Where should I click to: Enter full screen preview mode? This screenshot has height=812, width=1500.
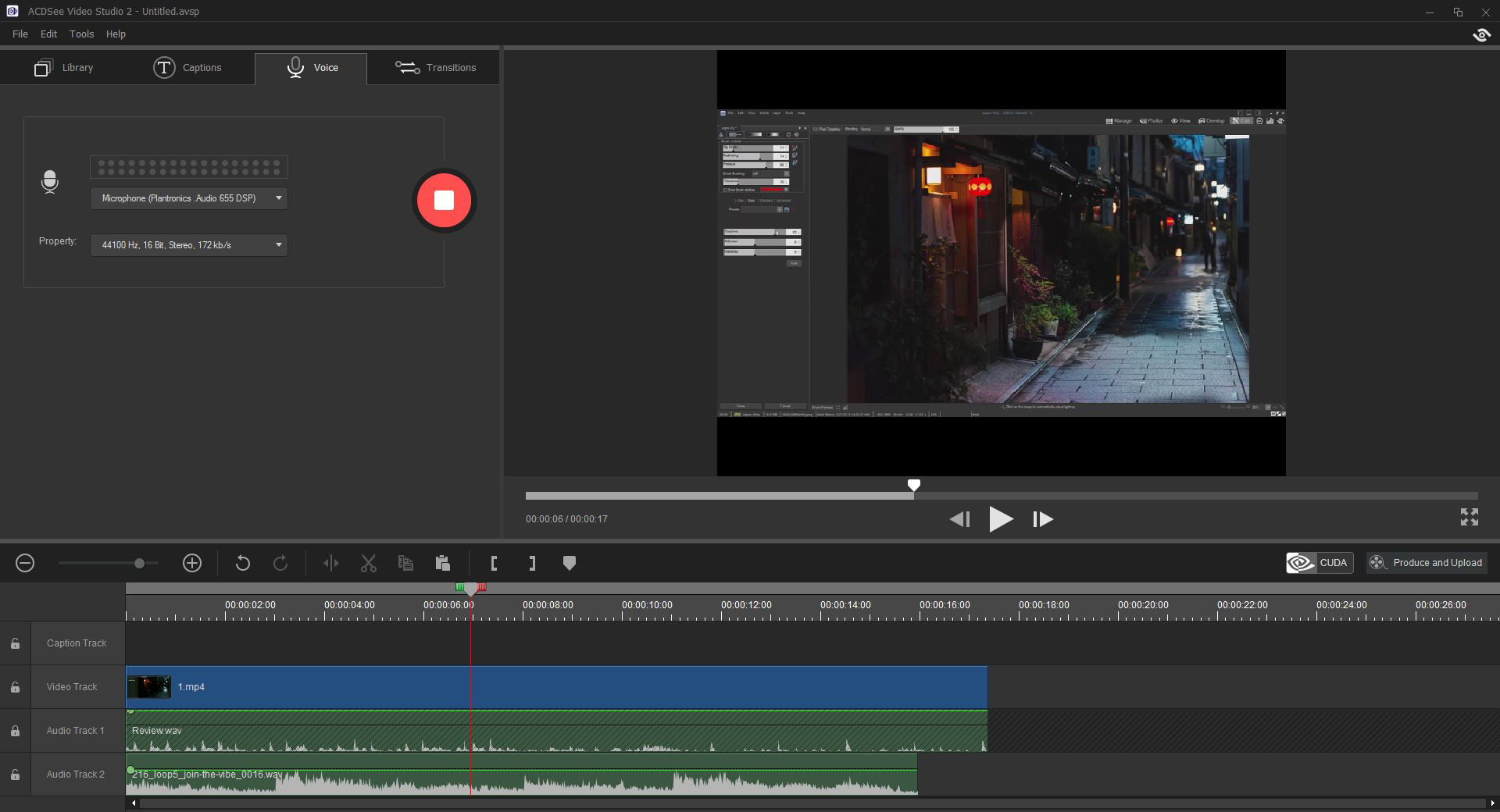(x=1469, y=517)
